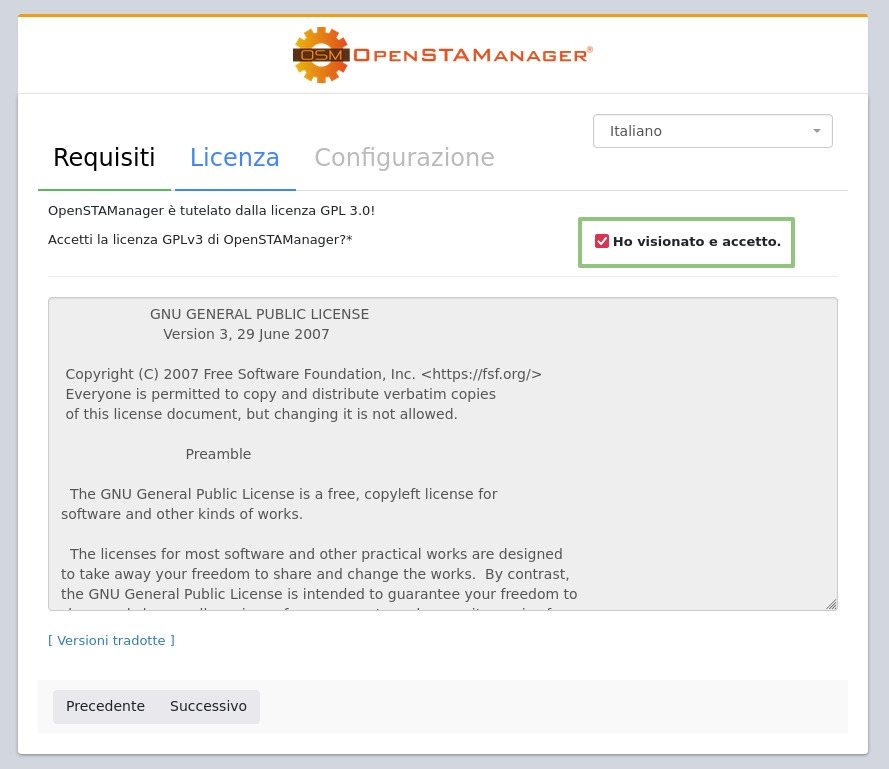Click the fsf.org URL in the license

pyautogui.click(x=481, y=374)
